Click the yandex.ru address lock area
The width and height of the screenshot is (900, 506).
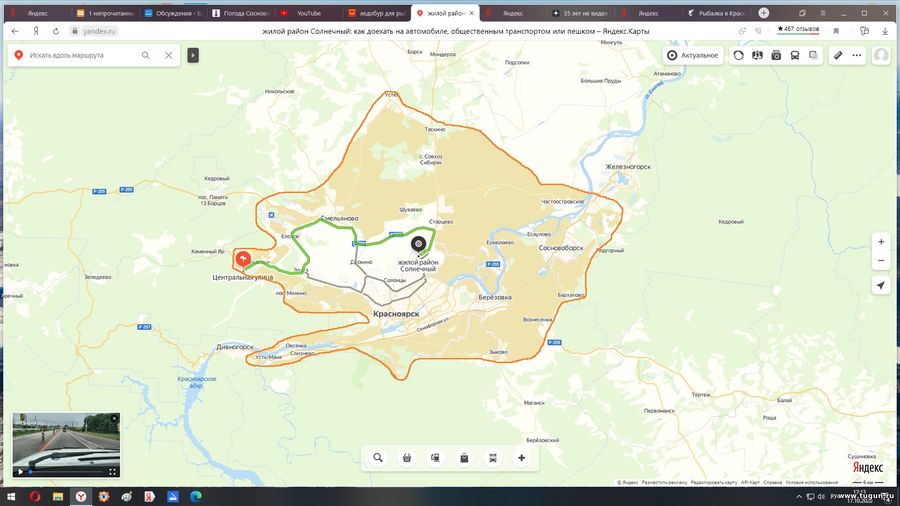pos(95,31)
